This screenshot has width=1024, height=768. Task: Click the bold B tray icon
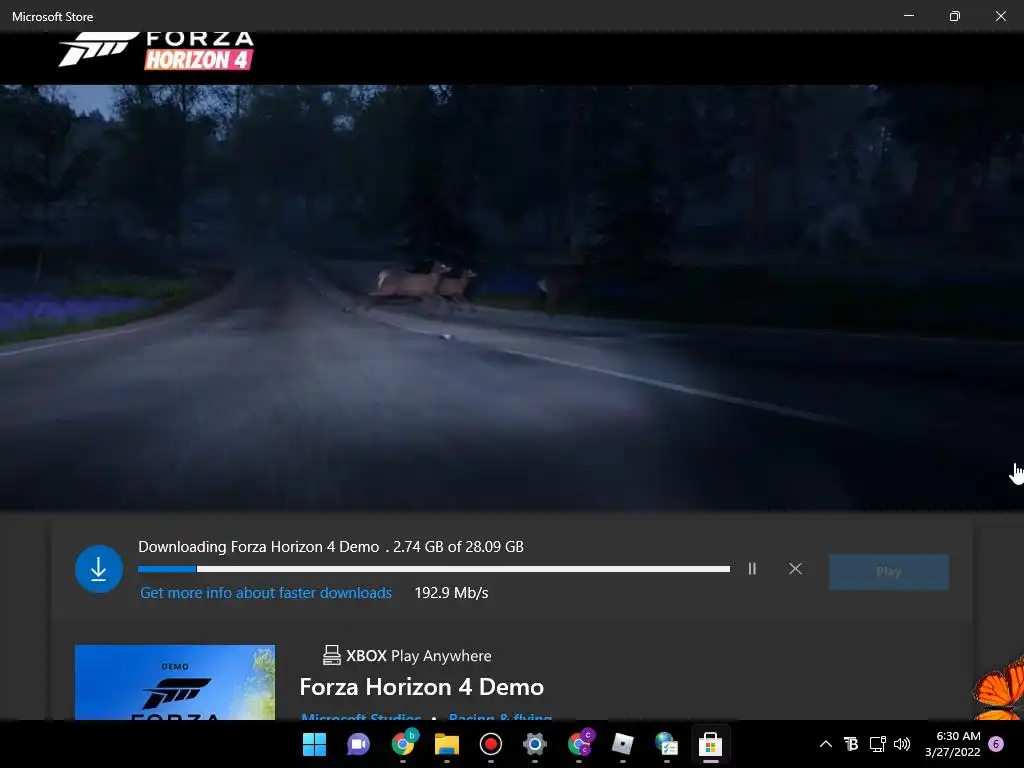click(x=850, y=744)
